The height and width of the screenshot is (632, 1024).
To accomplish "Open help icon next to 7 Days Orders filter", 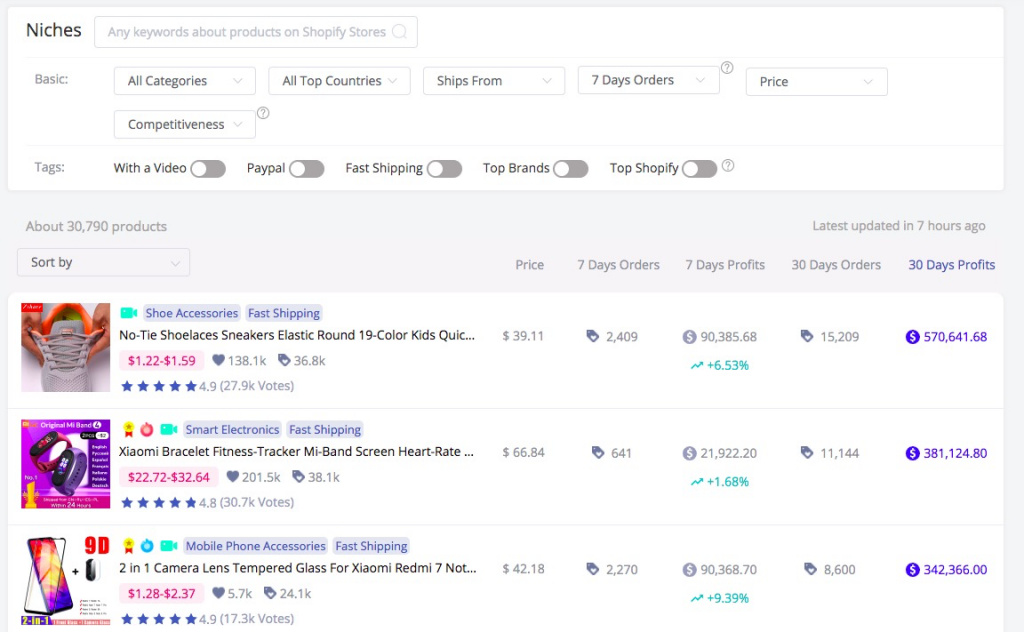I will pos(727,67).
